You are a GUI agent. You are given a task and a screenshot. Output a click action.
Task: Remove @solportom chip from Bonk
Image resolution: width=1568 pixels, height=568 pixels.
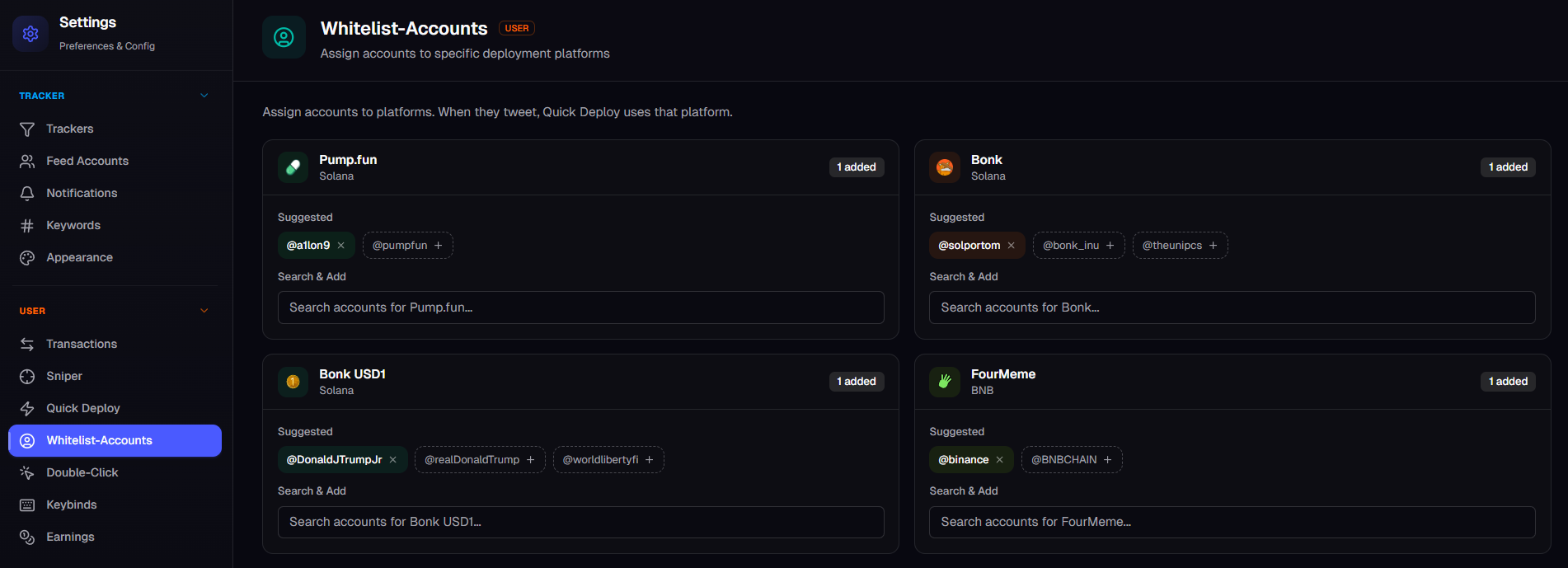[x=1012, y=246]
